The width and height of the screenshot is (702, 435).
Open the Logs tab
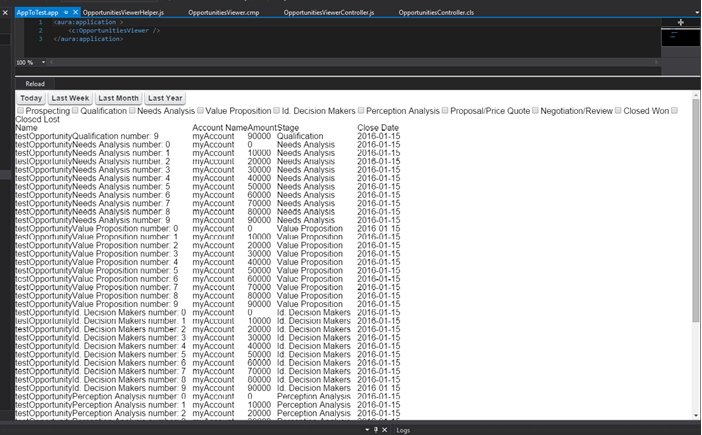click(403, 430)
